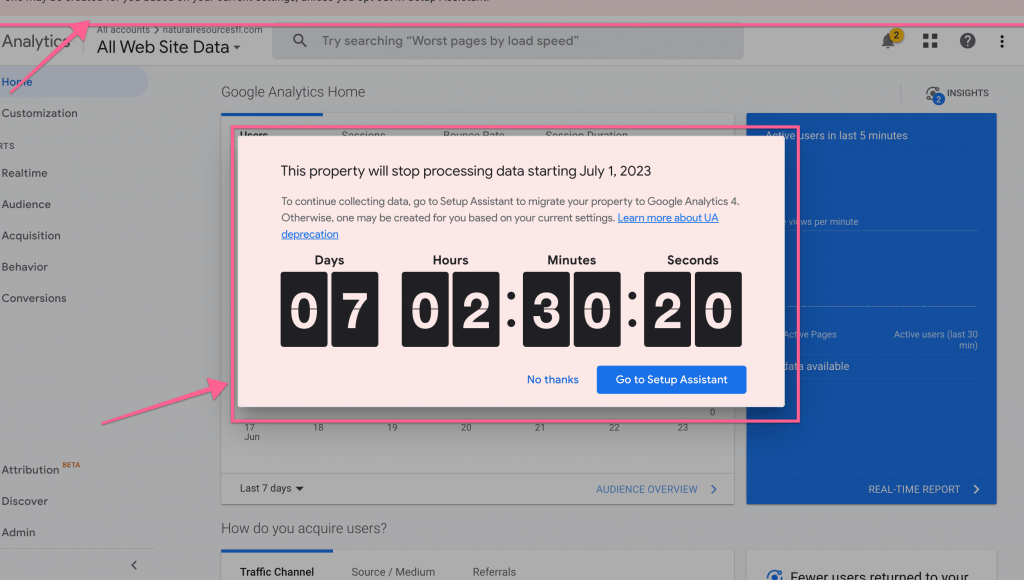The width and height of the screenshot is (1024, 580).
Task: Open the Audience reports section
Action: tap(26, 204)
